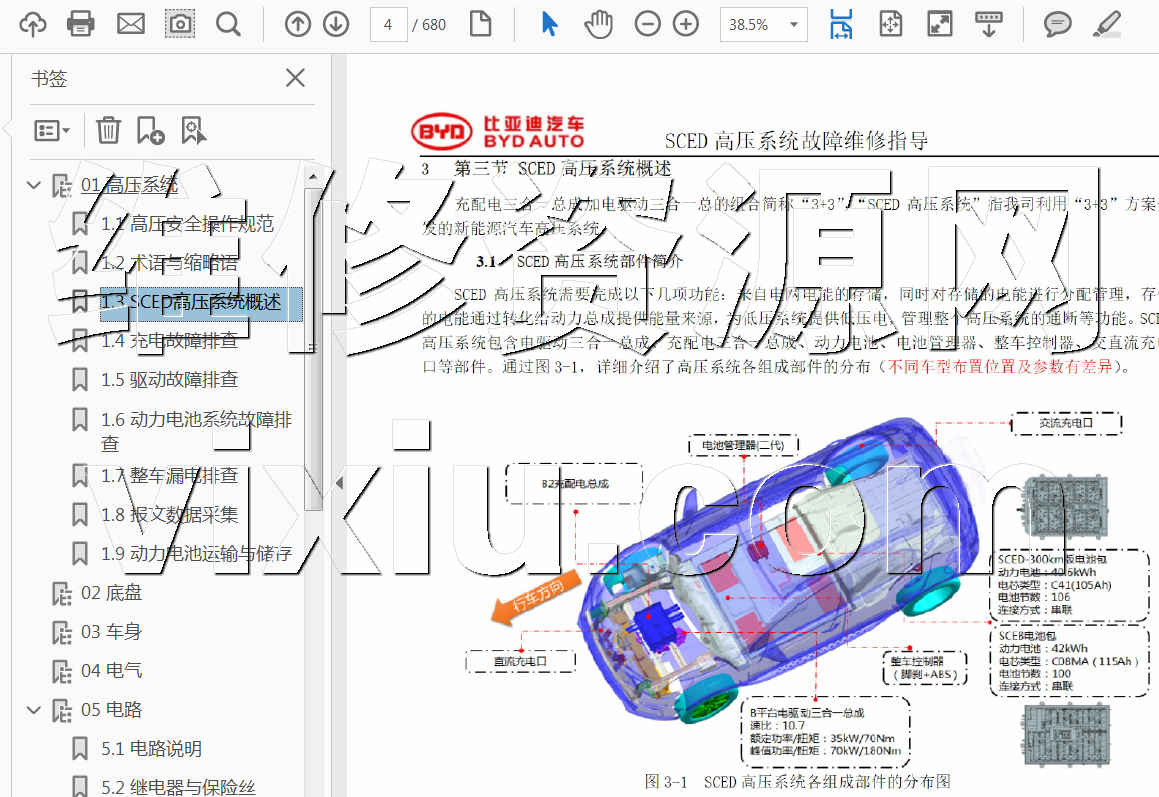Screen dimensions: 1159x797
Task: Click the page number input field
Action: tap(388, 25)
